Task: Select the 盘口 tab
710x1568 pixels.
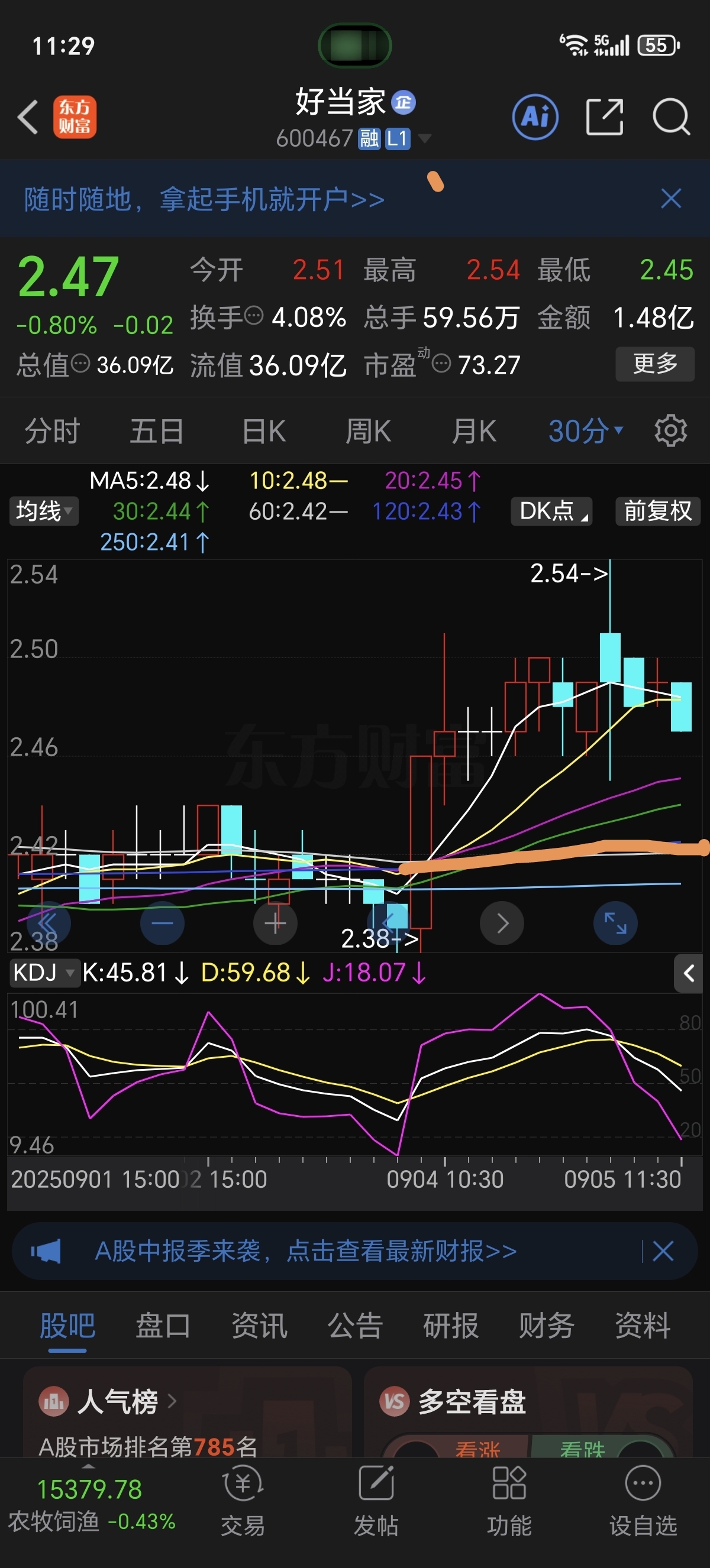Action: (163, 1325)
